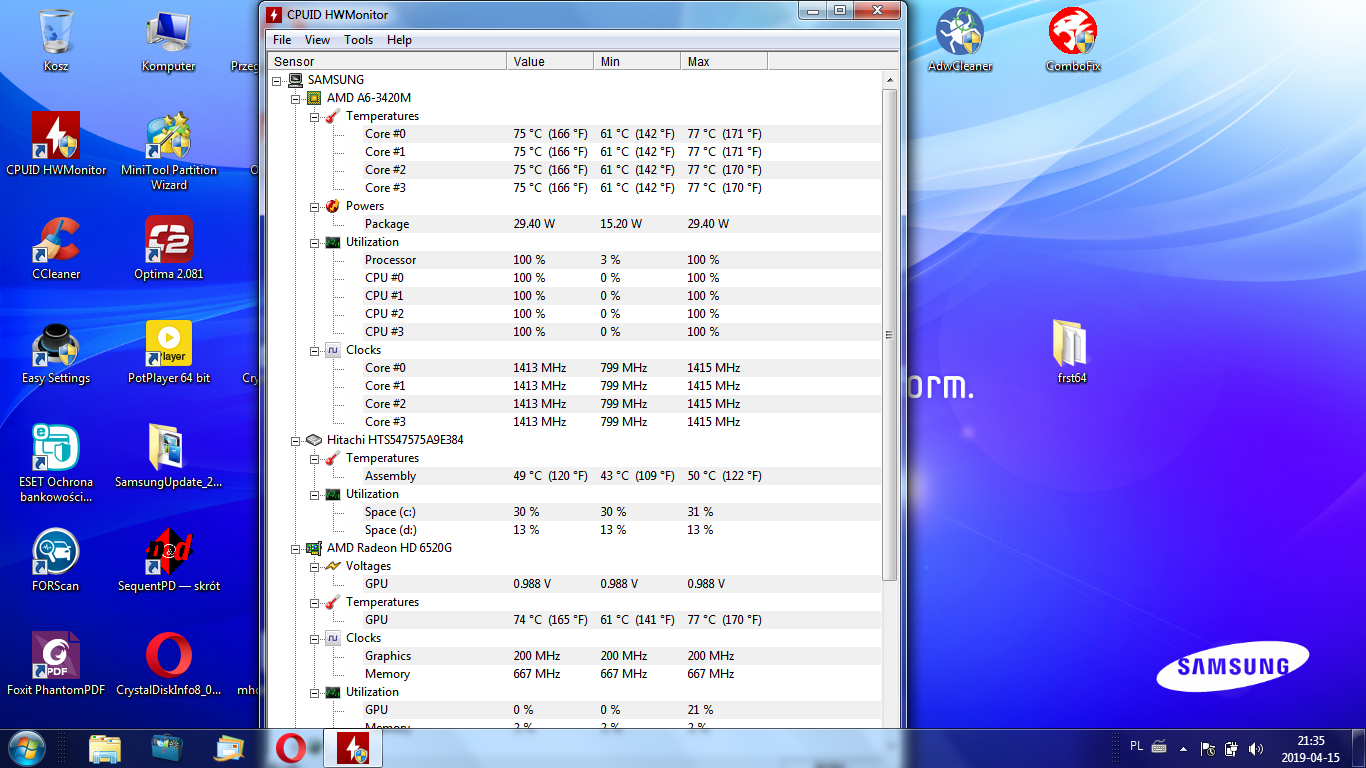
Task: Select the AdwCleaner desktop icon
Action: tap(960, 40)
